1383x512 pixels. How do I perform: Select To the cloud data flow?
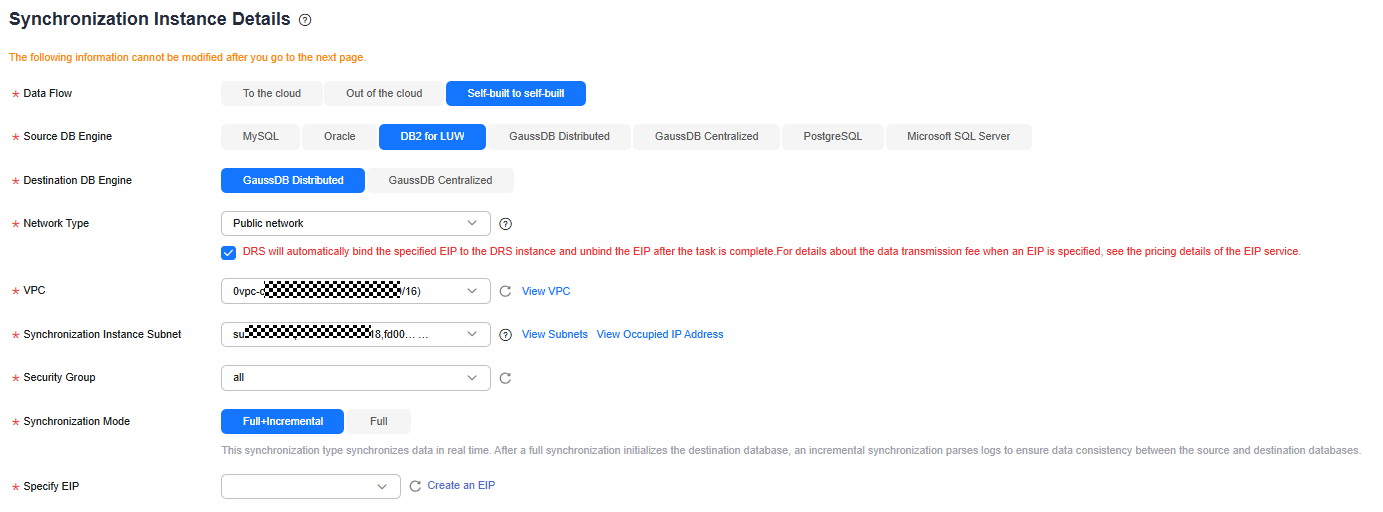(x=272, y=93)
